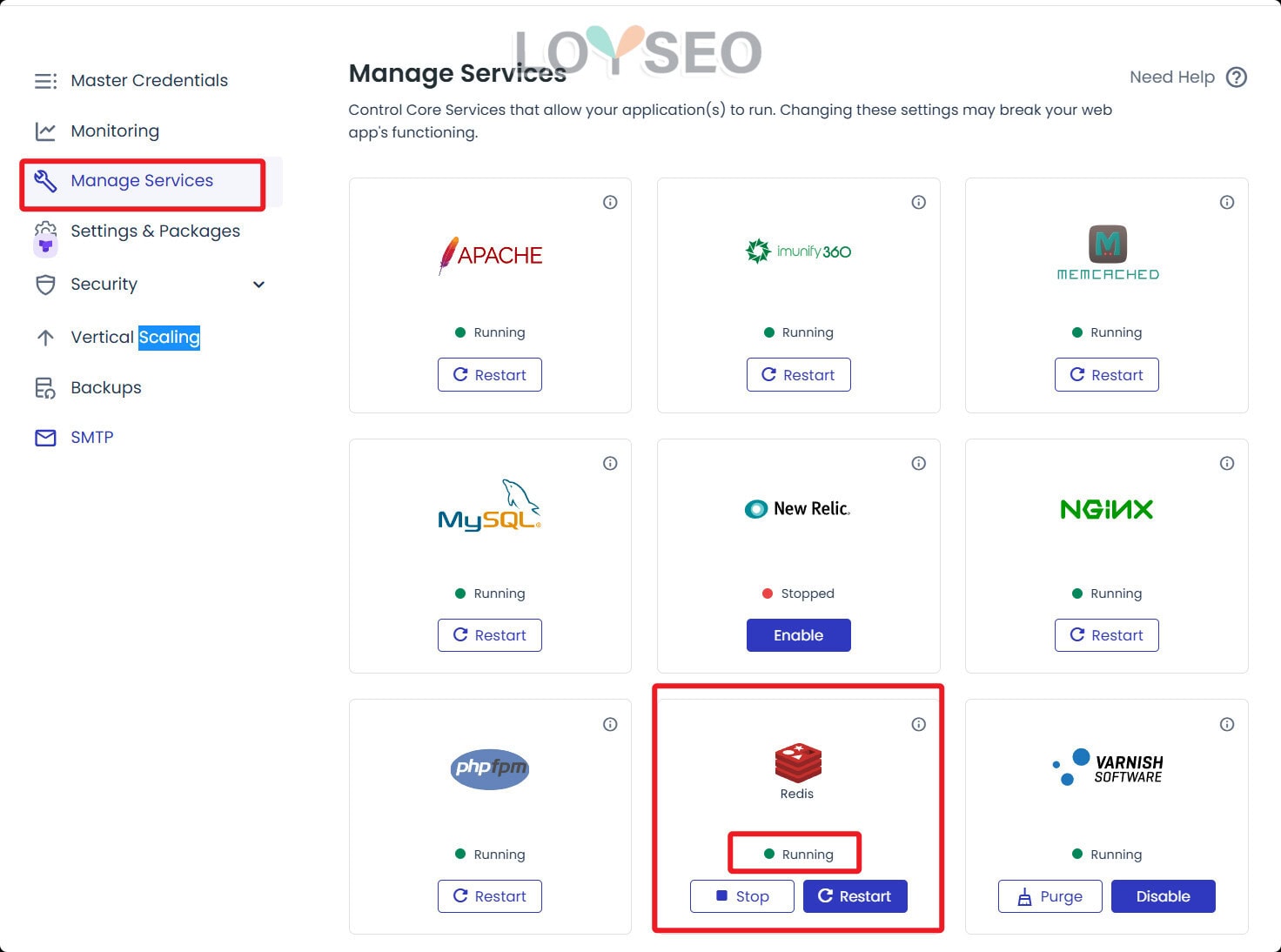Click the Monitoring chart icon
This screenshot has height=952, width=1281.
click(x=44, y=131)
